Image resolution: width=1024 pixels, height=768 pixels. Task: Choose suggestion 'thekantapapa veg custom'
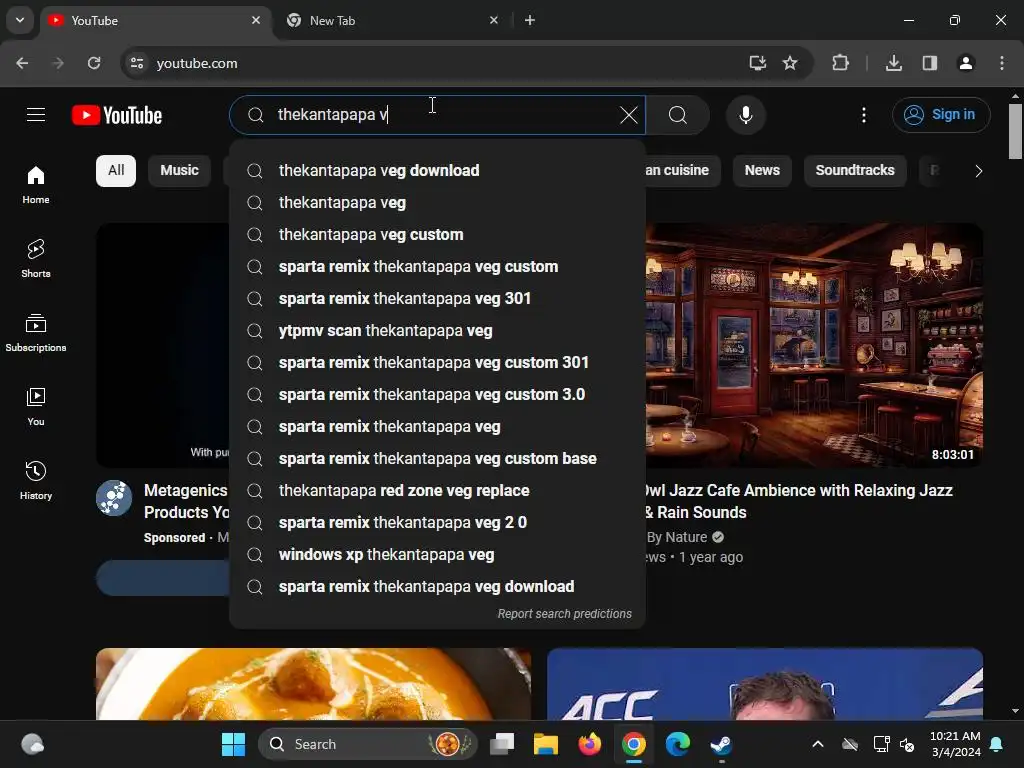coord(438,234)
